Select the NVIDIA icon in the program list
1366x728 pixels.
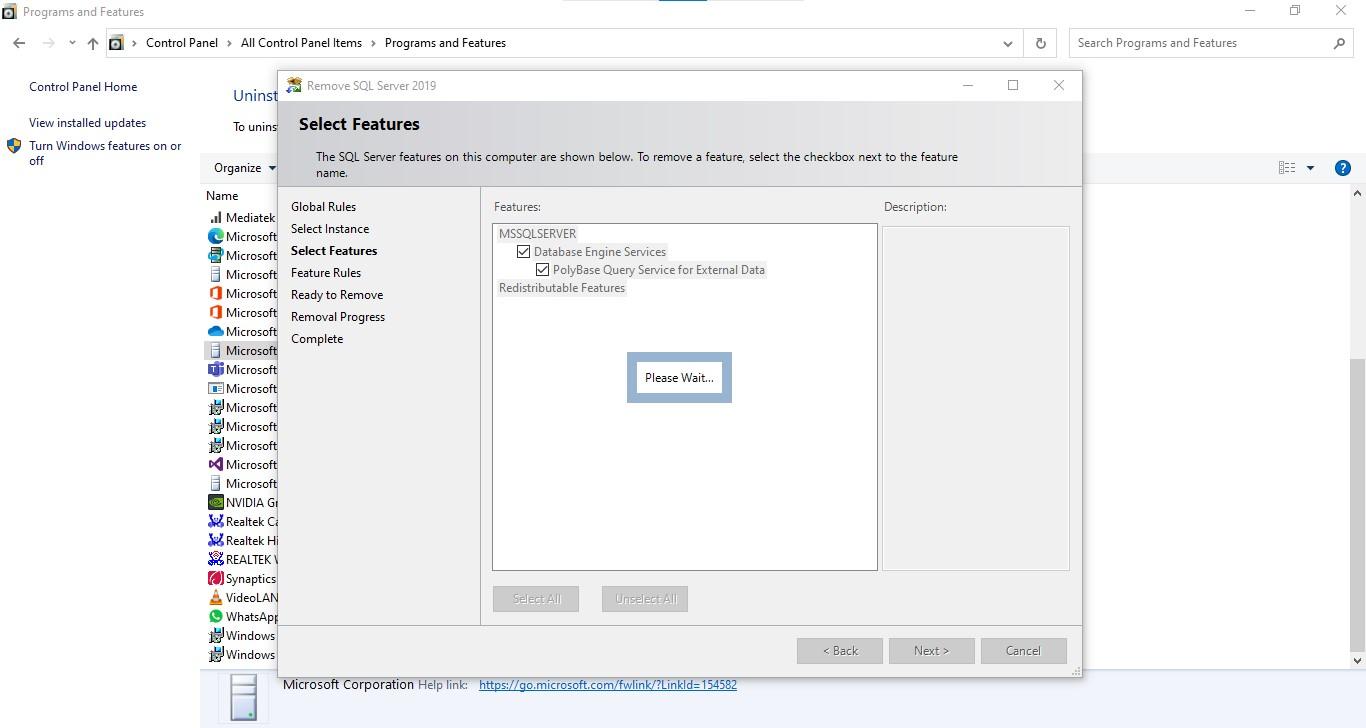click(215, 502)
